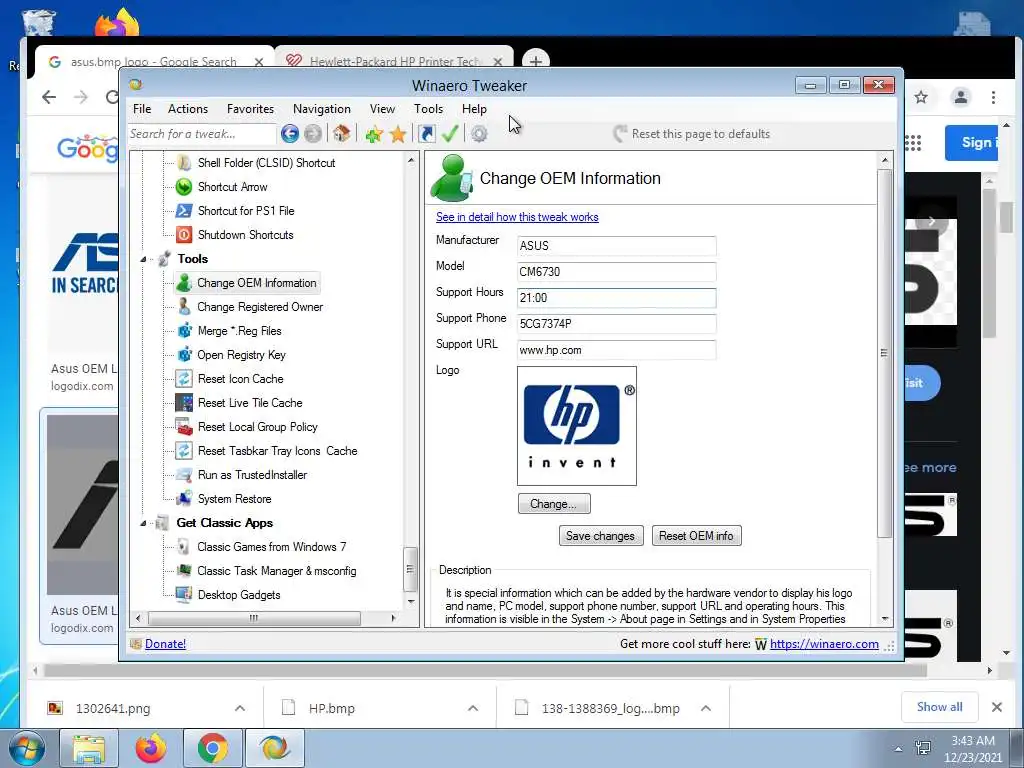Open Firefox from the taskbar
Image resolution: width=1024 pixels, height=768 pixels.
click(x=151, y=748)
